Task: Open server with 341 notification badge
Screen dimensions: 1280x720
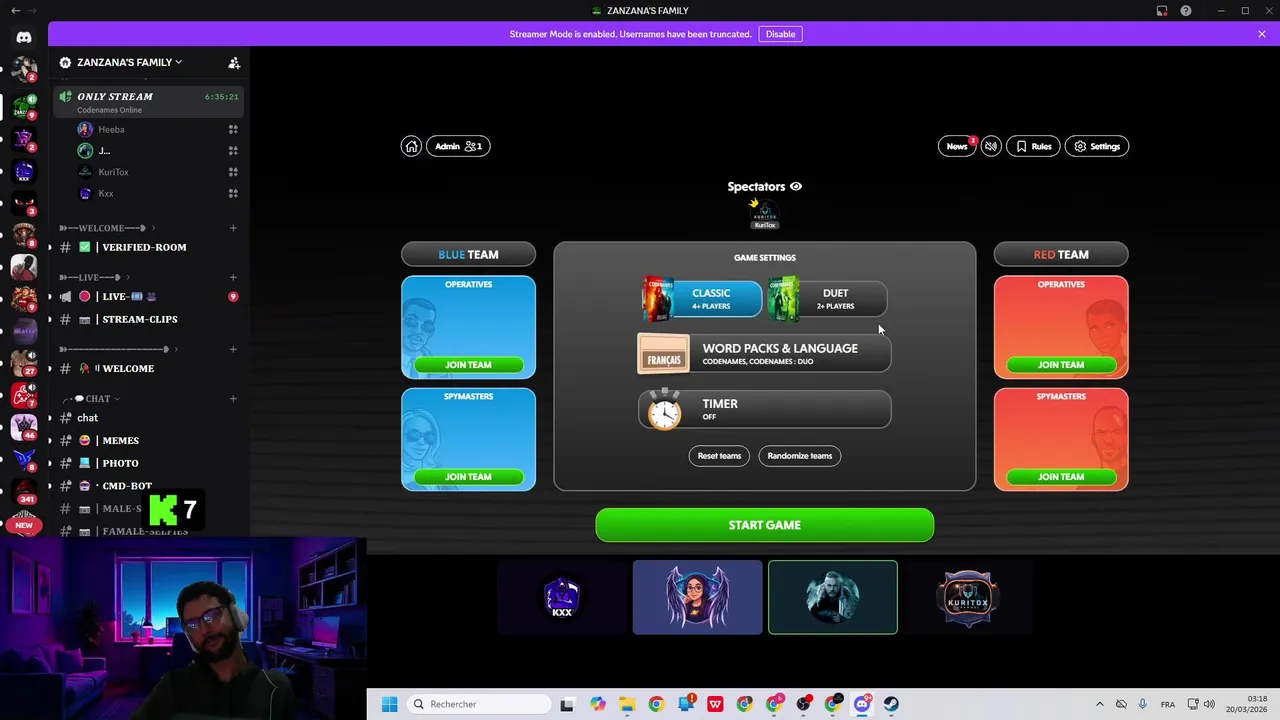Action: 24,489
